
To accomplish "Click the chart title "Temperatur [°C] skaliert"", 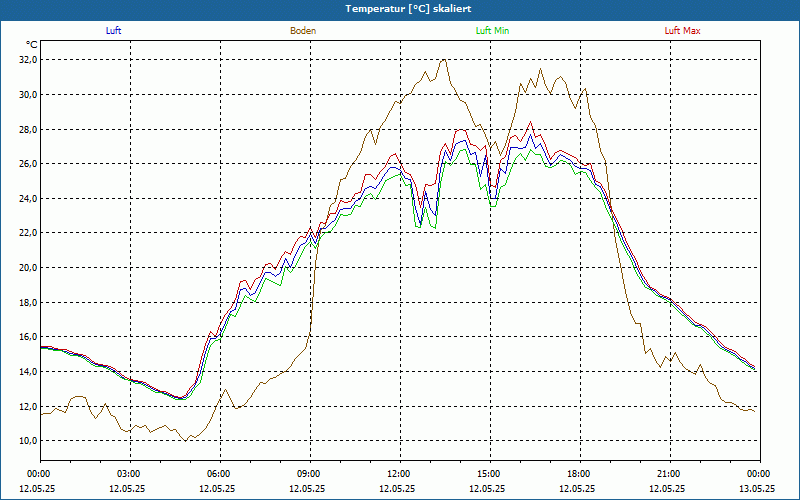I will click(408, 9).
